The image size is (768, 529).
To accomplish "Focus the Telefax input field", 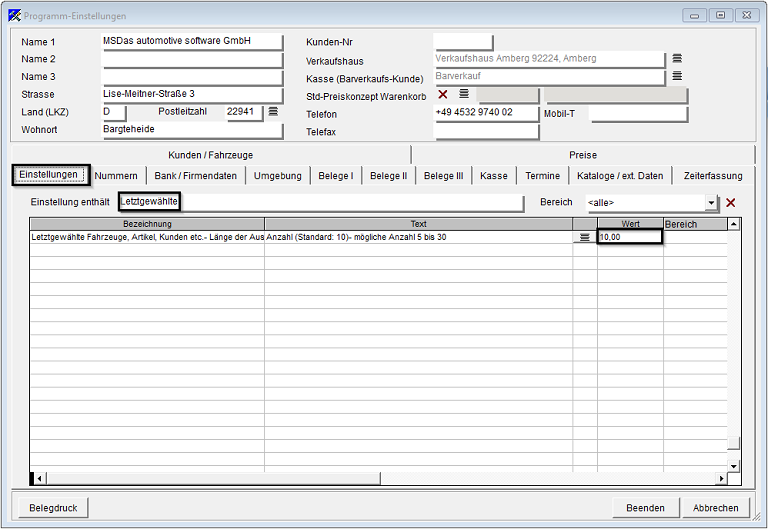I will [486, 131].
